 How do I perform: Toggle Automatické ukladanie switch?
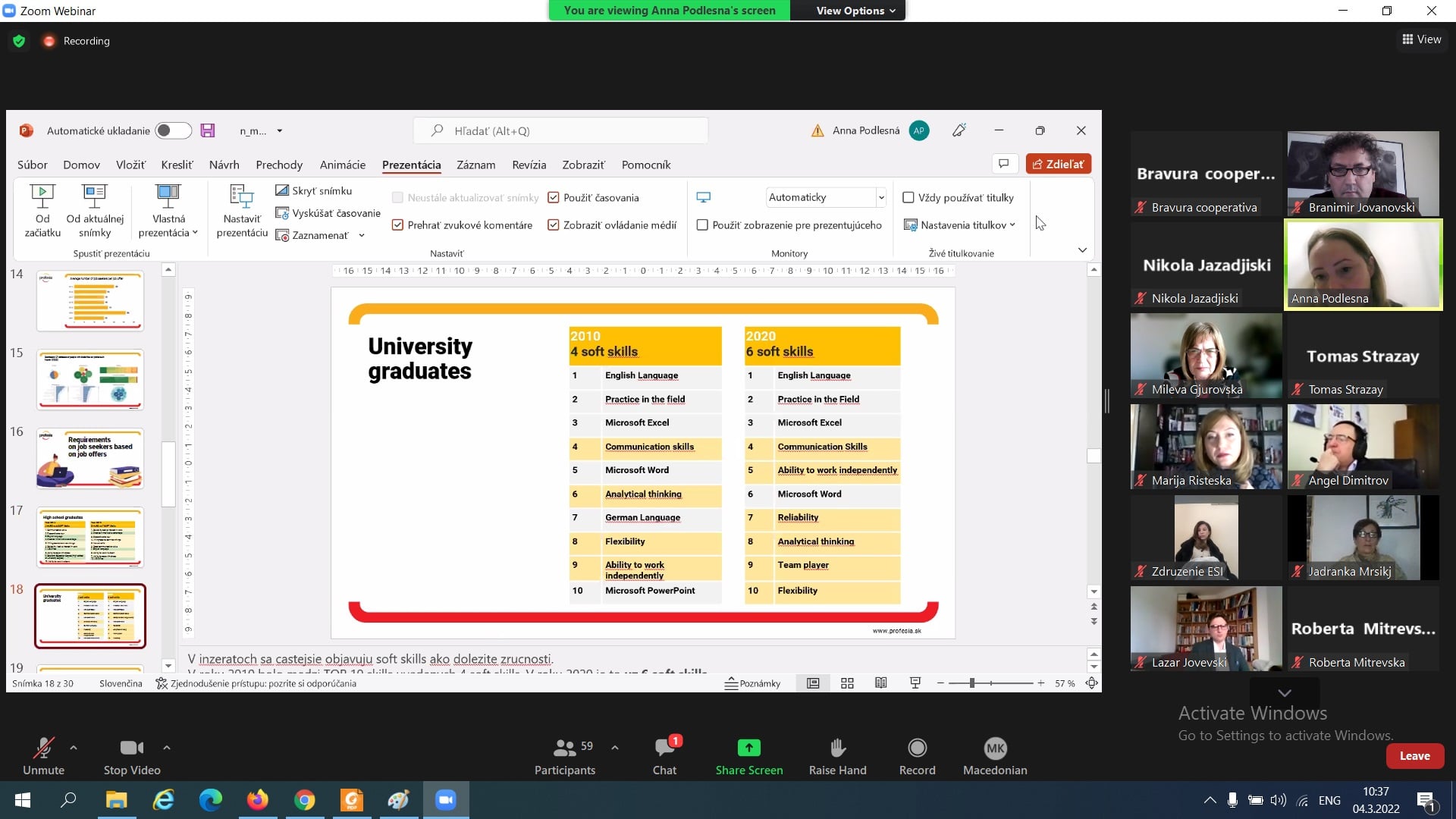coord(173,130)
